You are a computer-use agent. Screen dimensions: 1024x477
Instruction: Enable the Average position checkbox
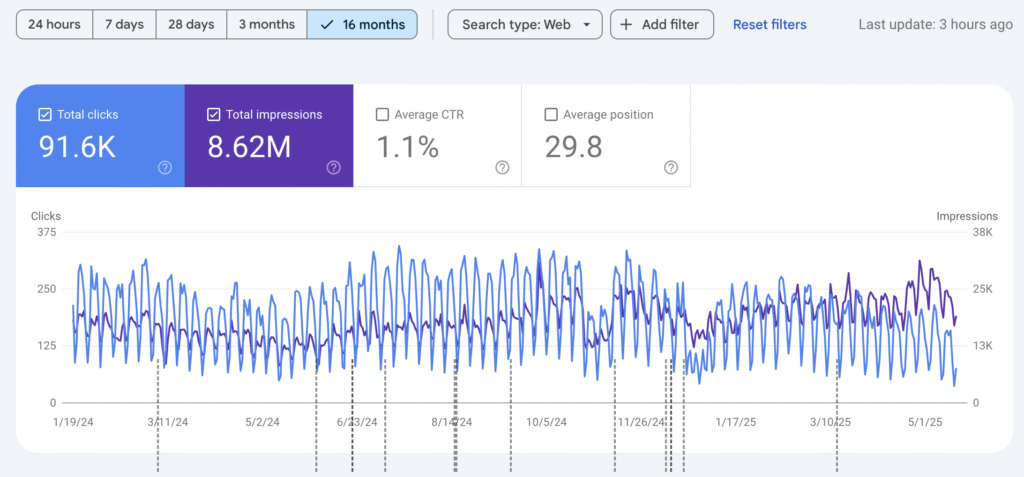[550, 115]
